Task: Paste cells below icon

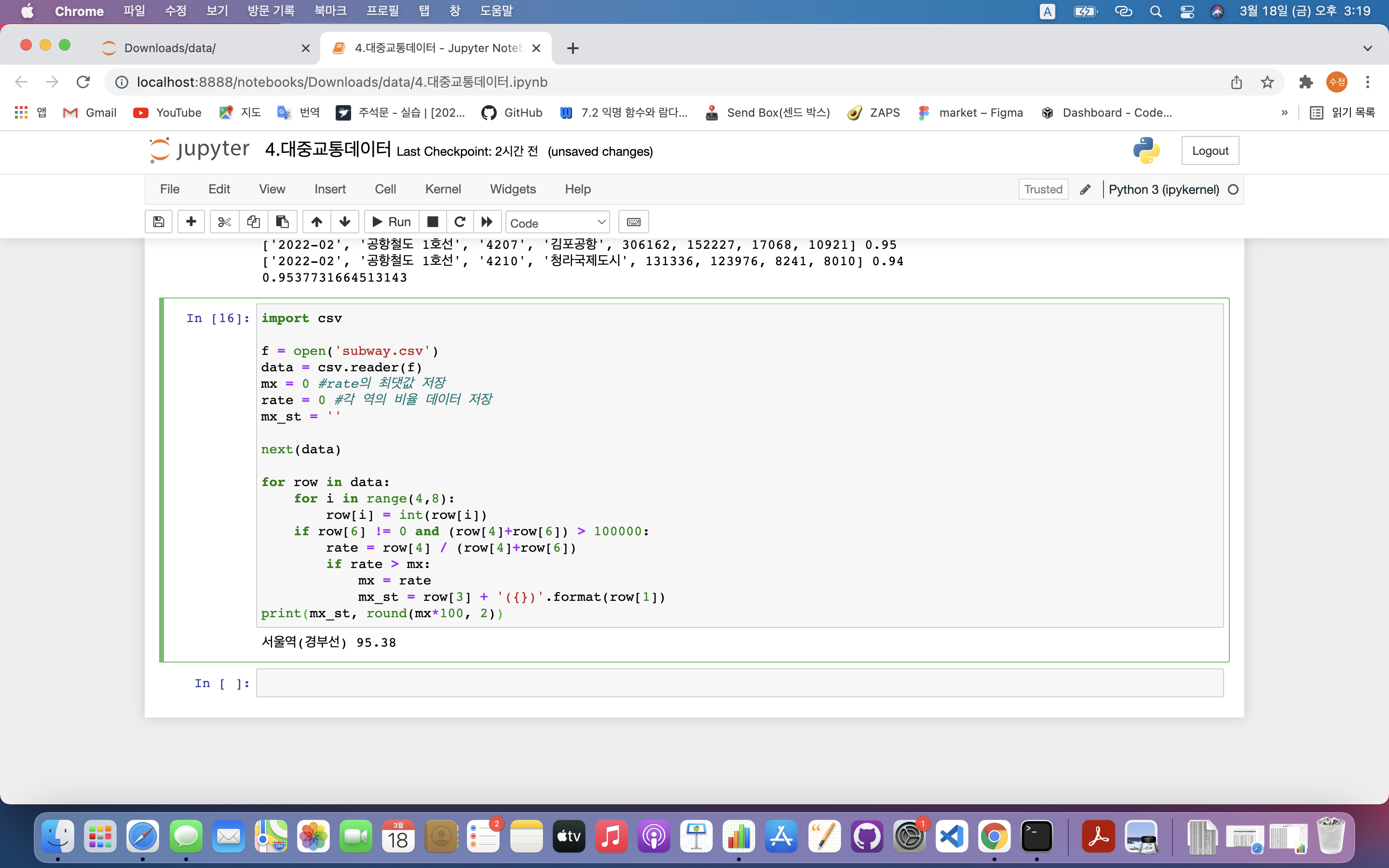Action: 283,222
